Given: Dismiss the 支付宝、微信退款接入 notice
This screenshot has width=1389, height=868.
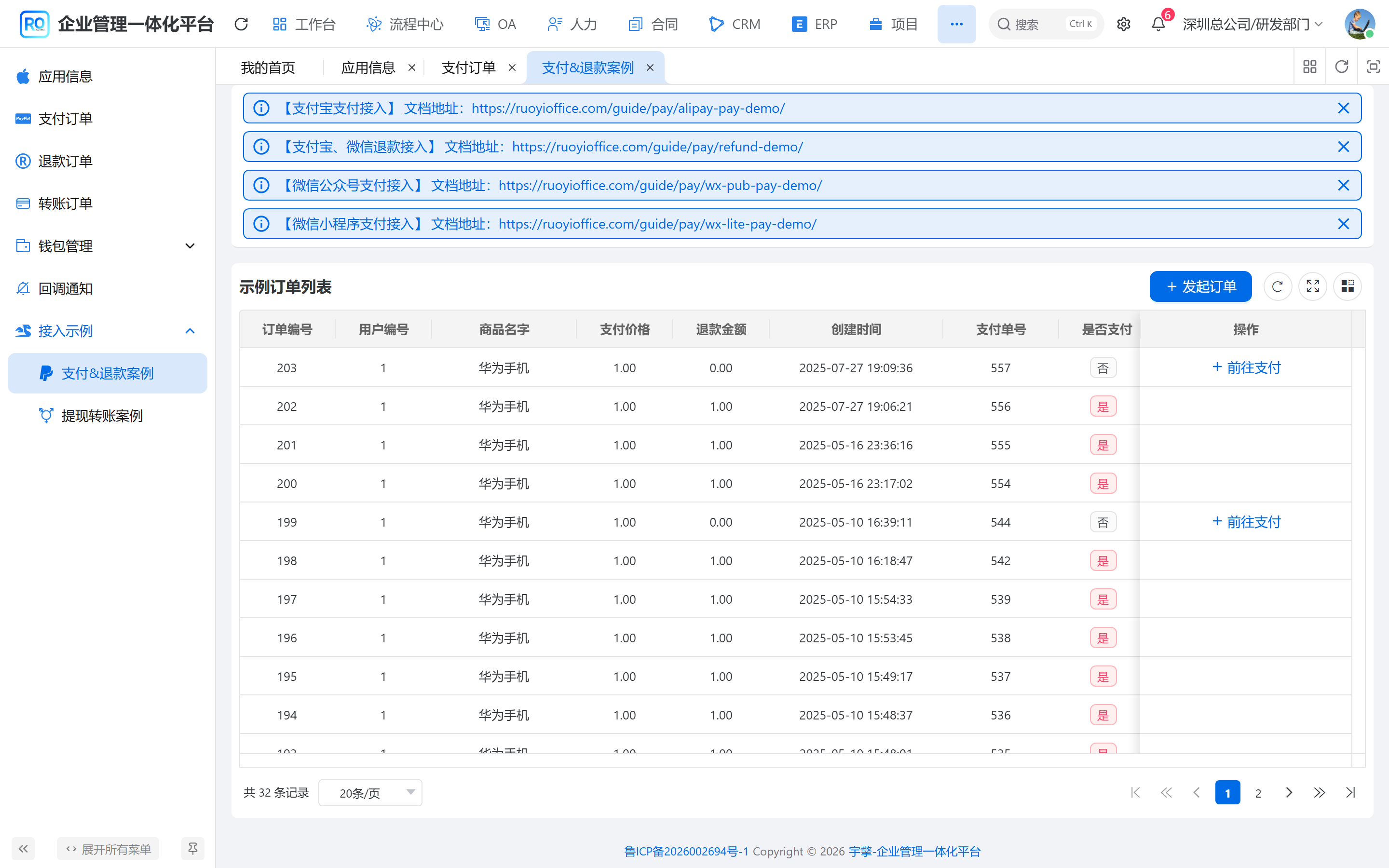Looking at the screenshot, I should 1343,147.
